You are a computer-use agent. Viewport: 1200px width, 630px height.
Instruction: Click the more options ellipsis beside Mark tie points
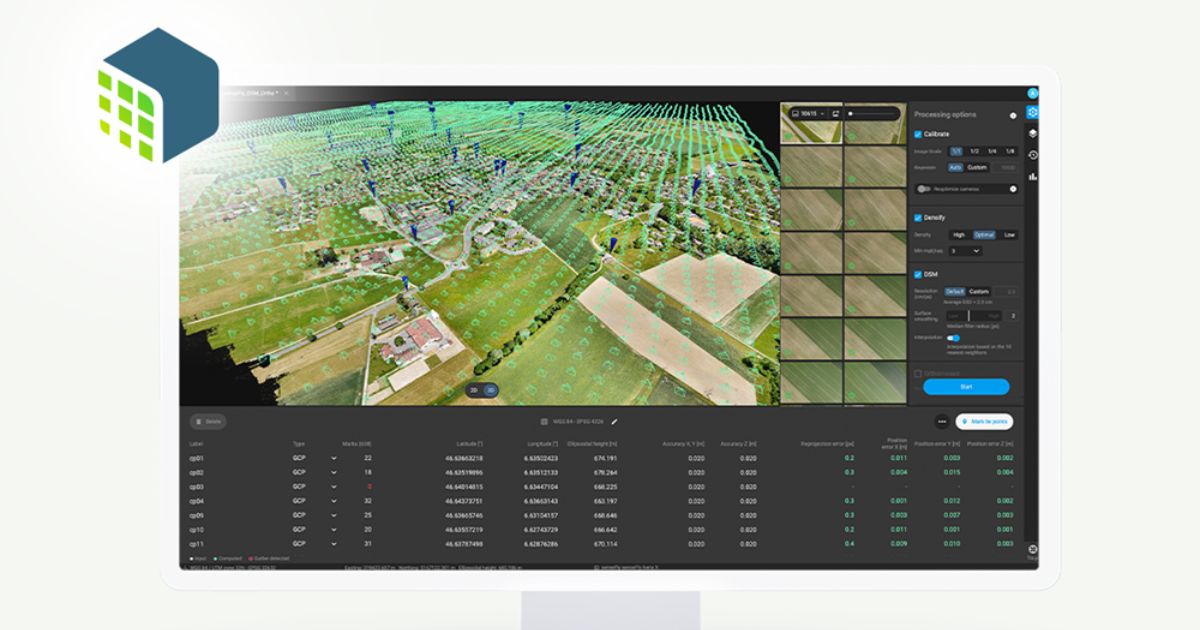[941, 421]
